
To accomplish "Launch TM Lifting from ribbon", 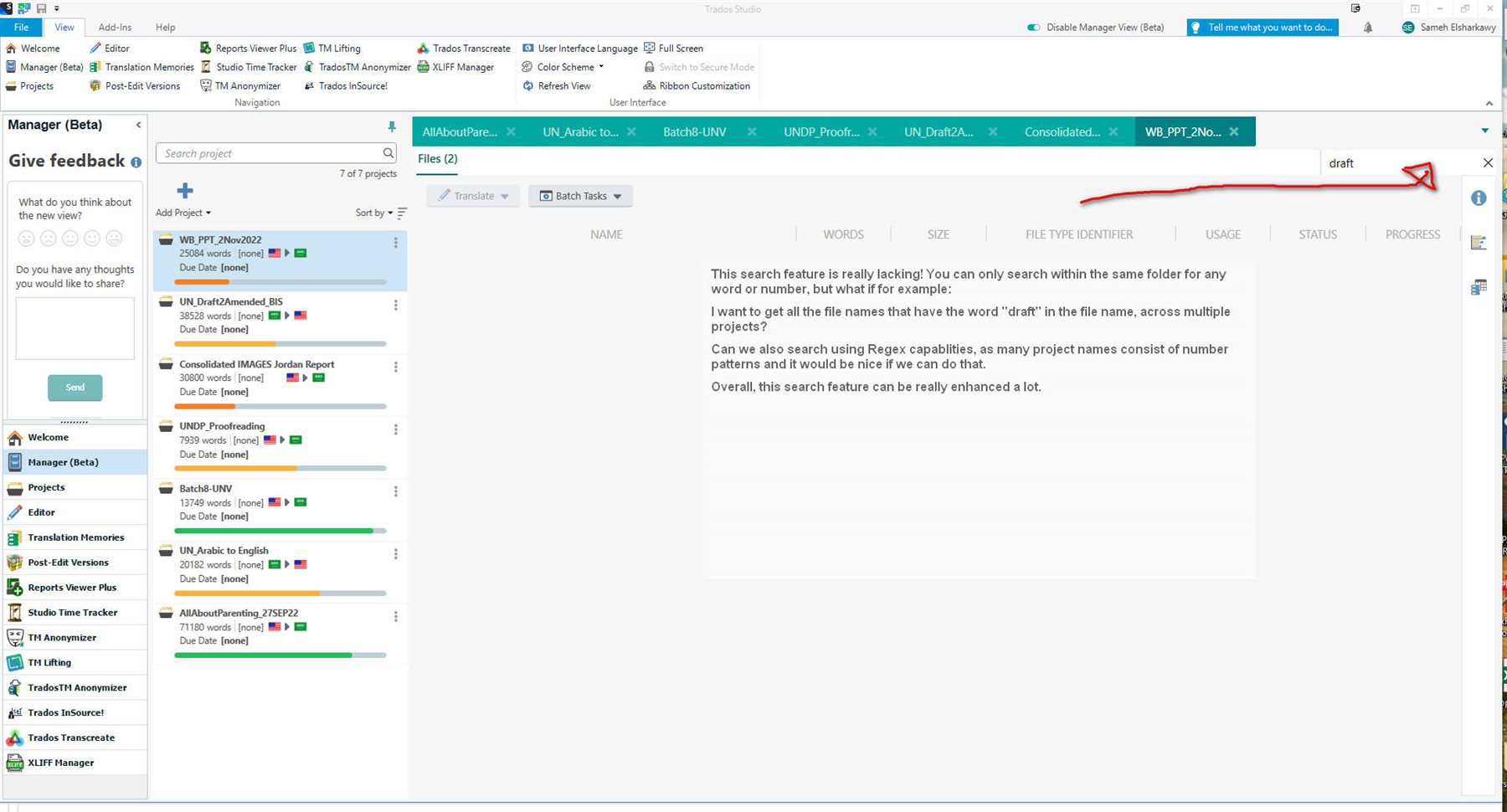I will pyautogui.click(x=332, y=49).
